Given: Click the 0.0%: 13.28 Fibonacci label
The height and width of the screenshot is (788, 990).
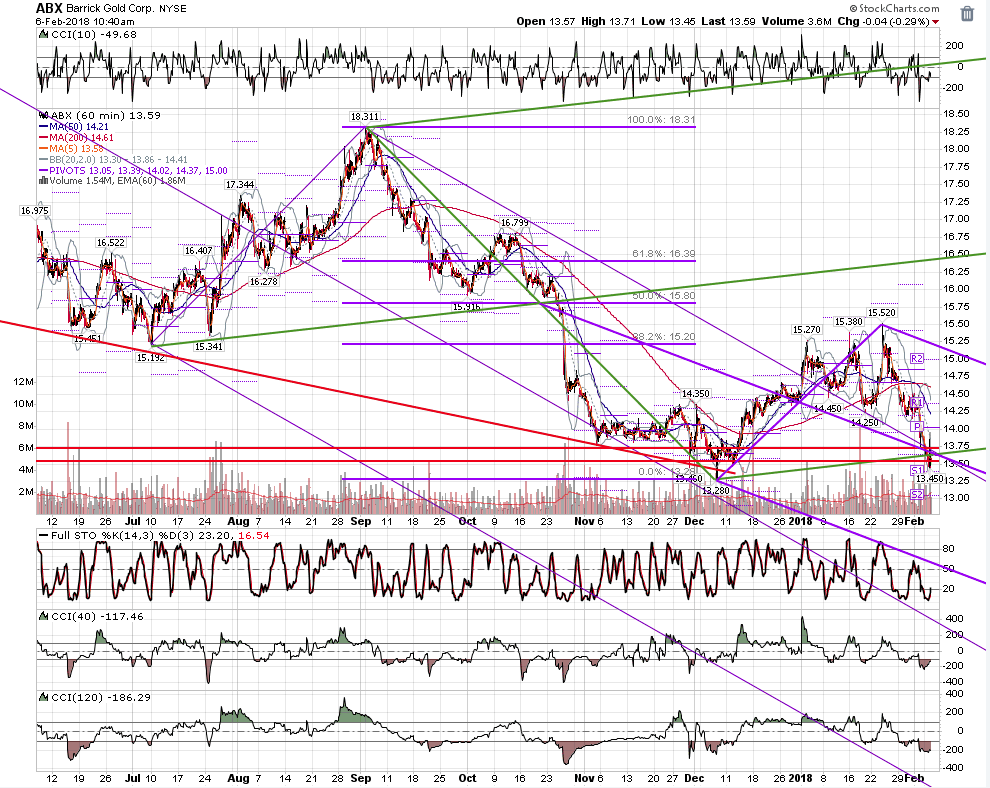Looking at the screenshot, I should click(x=667, y=471).
